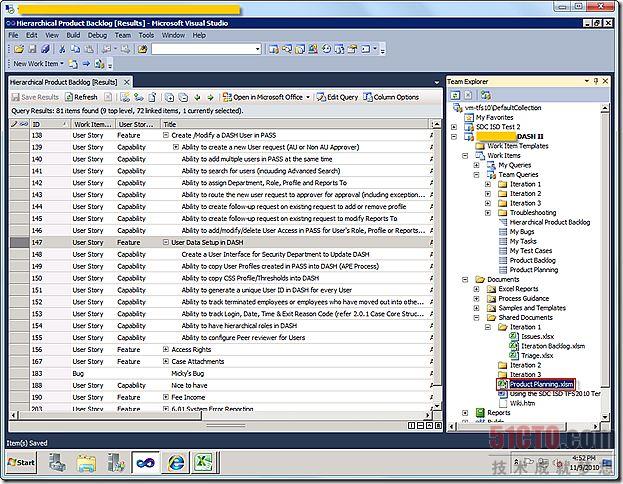Open the Product Backlog query
Image resolution: width=623 pixels, height=484 pixels.
tap(532, 260)
